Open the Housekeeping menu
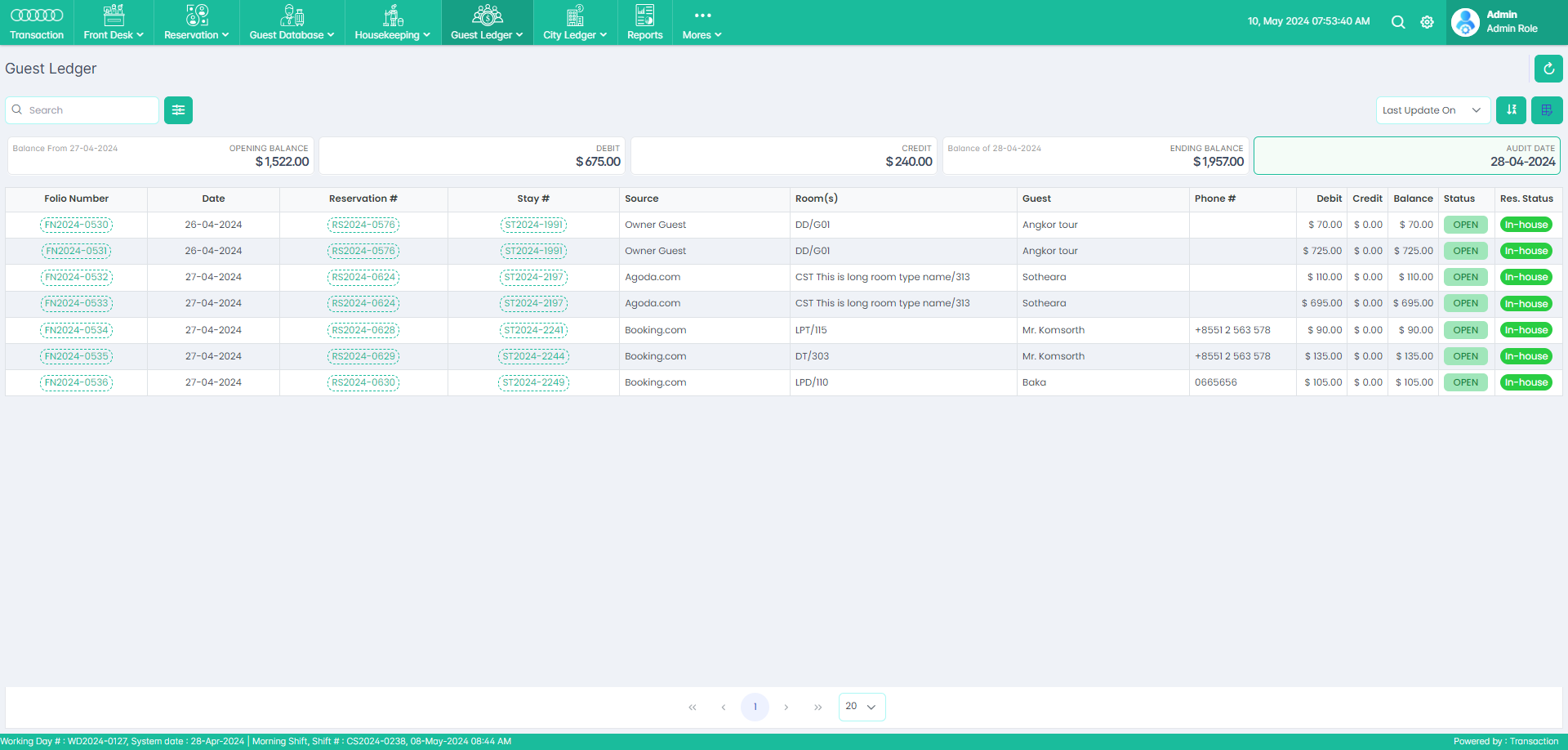Image resolution: width=1568 pixels, height=750 pixels. (x=393, y=23)
